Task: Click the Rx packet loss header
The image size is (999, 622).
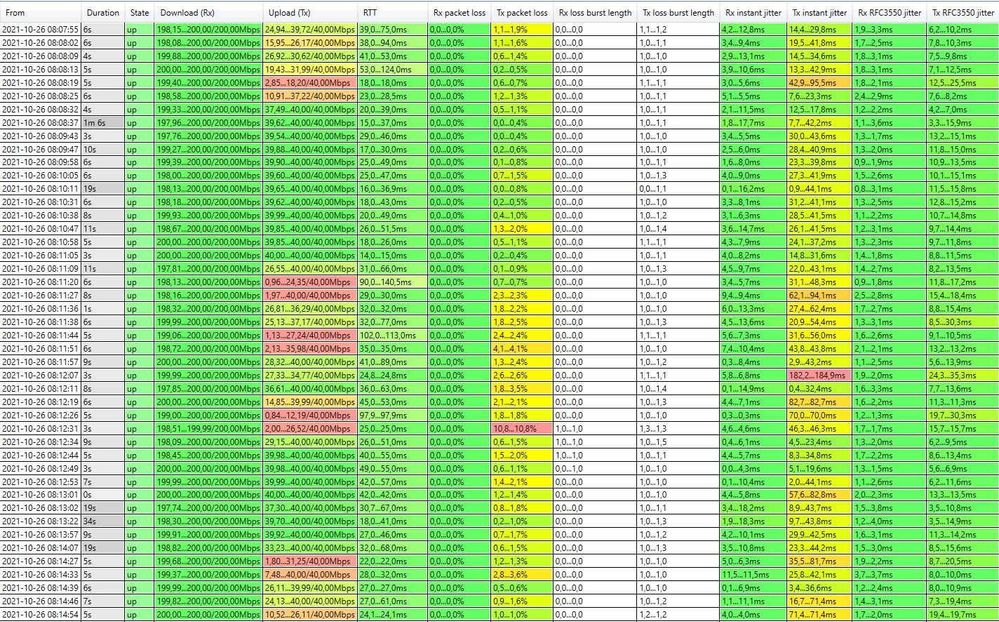Action: click(x=459, y=12)
